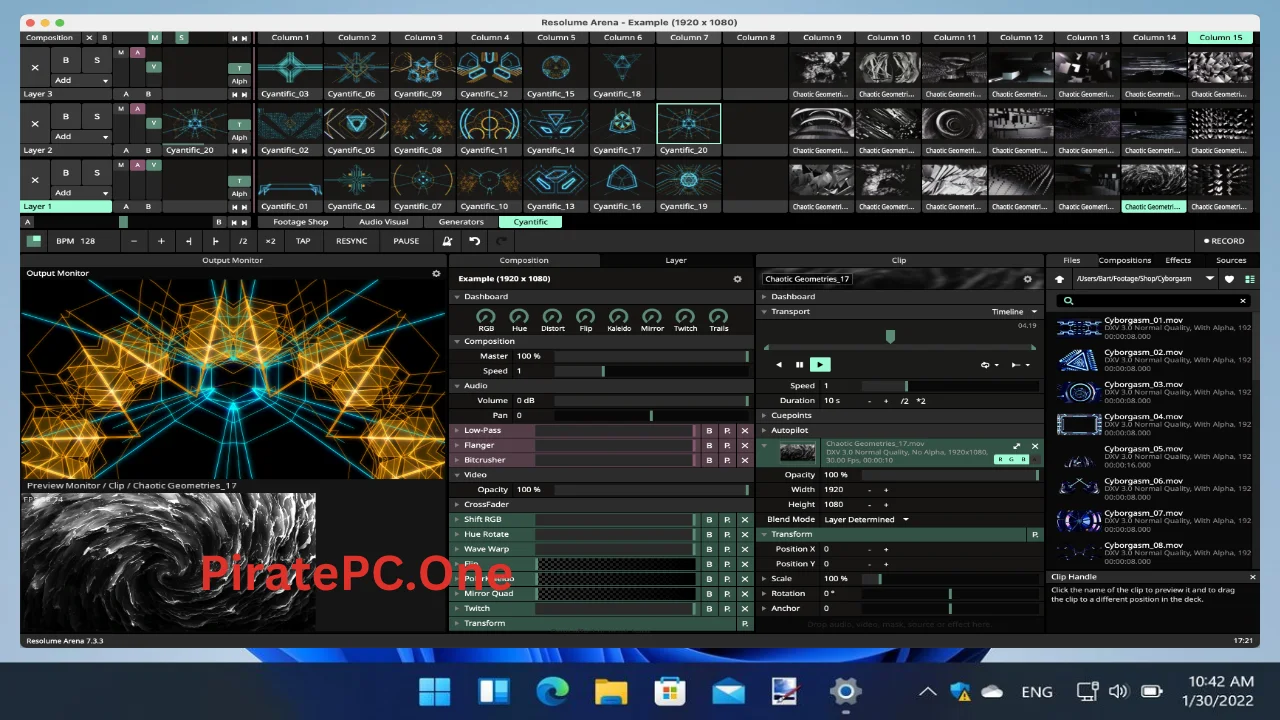Remove the Shift RGB effect with its X

[744, 520]
